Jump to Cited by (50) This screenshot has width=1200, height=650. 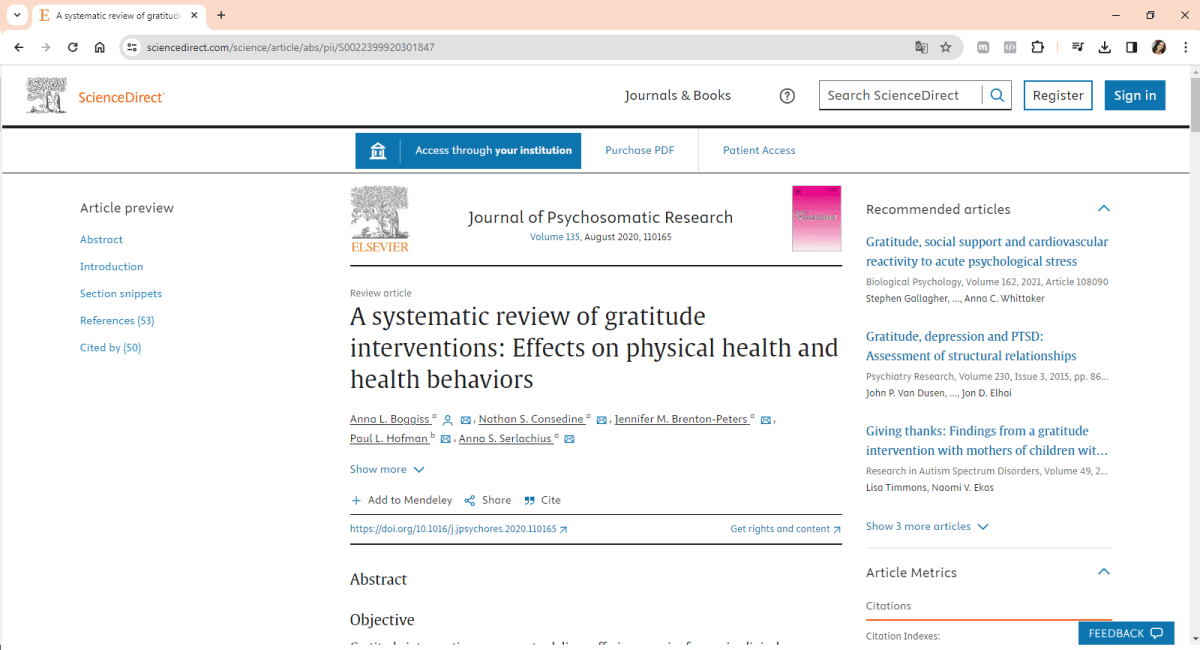click(110, 348)
